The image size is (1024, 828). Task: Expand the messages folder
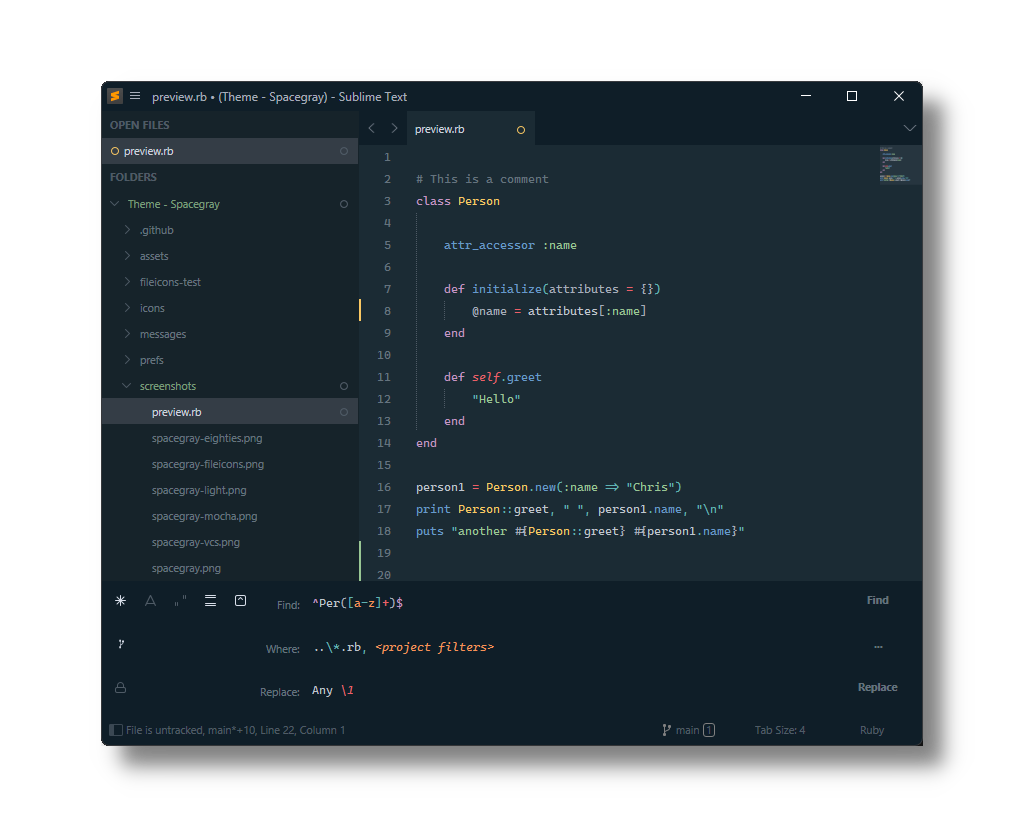(127, 334)
